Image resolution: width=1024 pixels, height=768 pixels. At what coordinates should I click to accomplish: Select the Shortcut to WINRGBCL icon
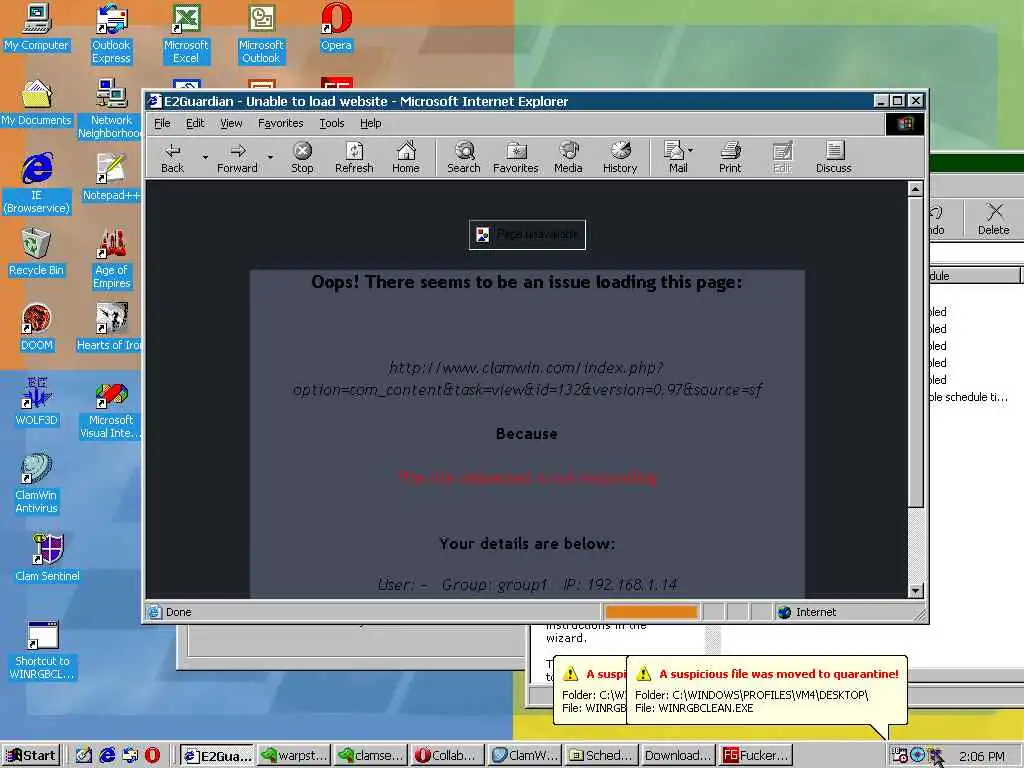tap(42, 650)
